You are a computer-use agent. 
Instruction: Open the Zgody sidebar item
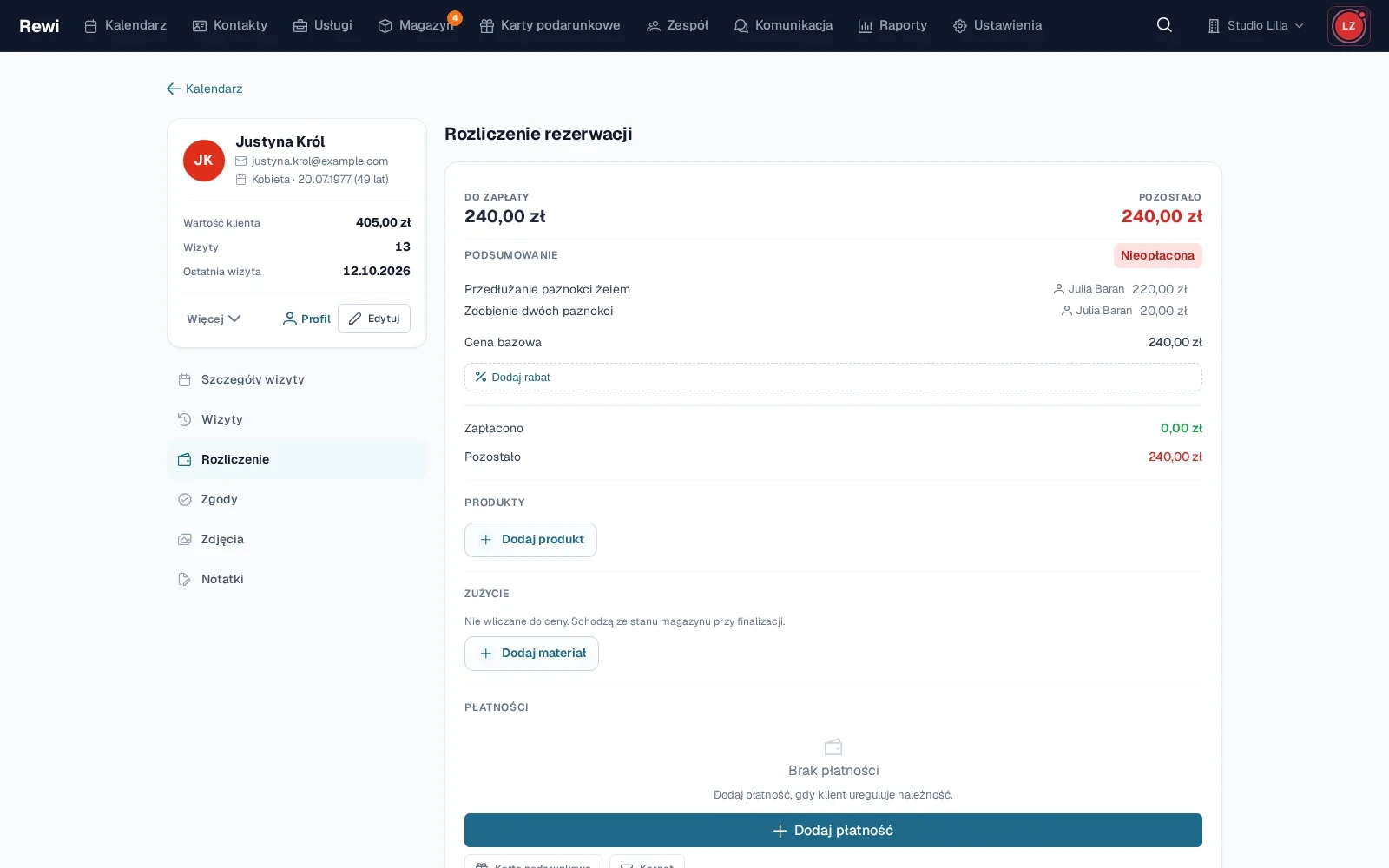click(x=297, y=499)
